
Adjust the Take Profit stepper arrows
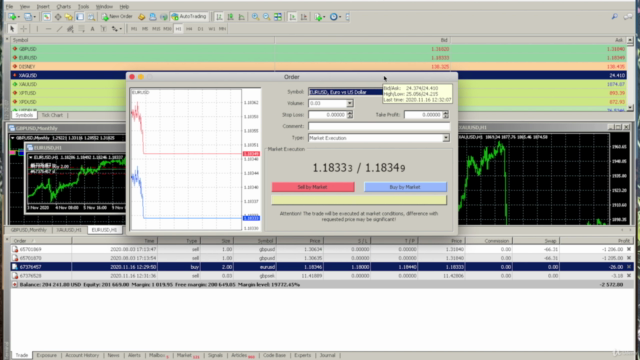[446, 115]
